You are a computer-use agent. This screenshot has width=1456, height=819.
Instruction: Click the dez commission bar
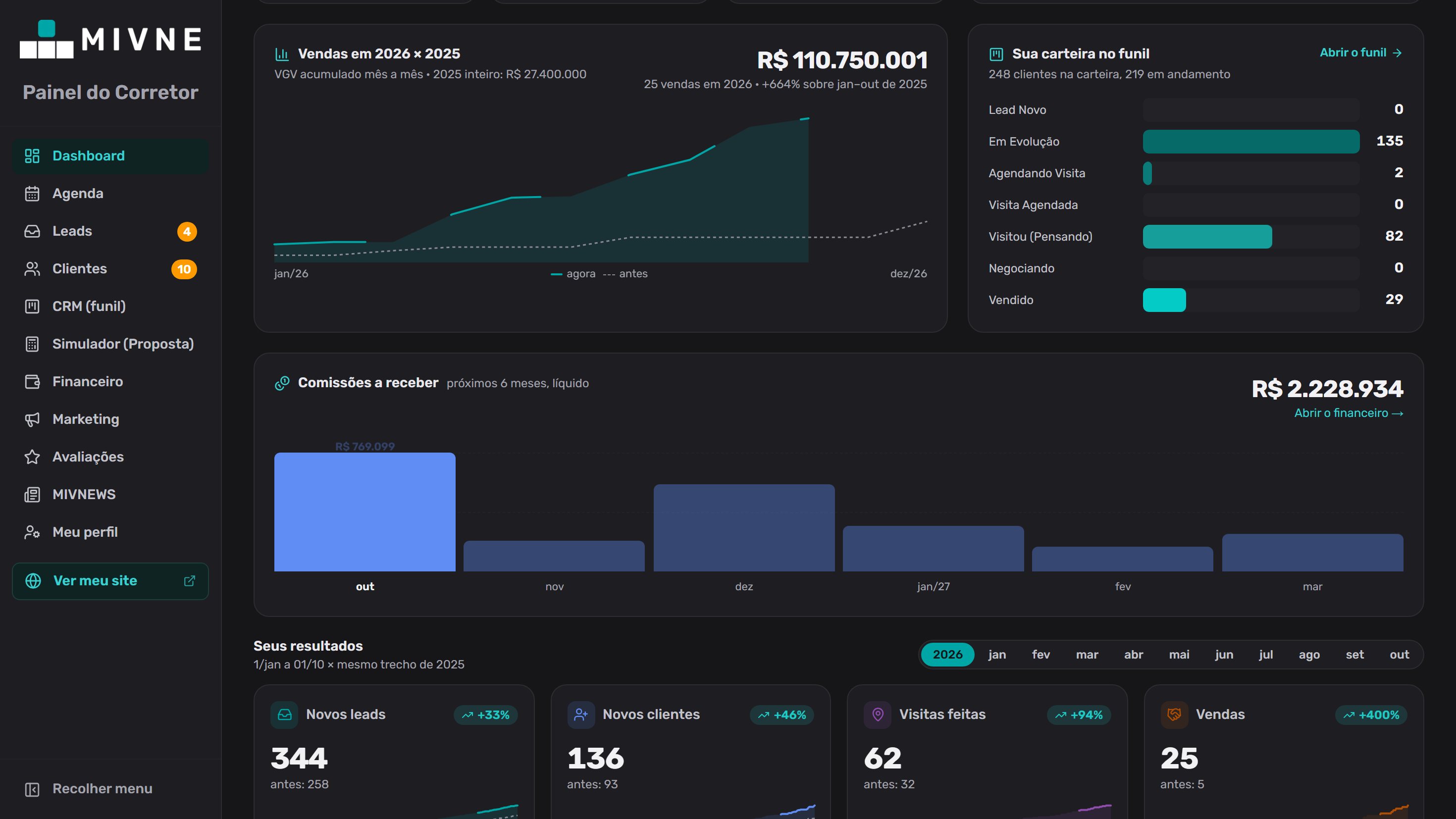[744, 528]
